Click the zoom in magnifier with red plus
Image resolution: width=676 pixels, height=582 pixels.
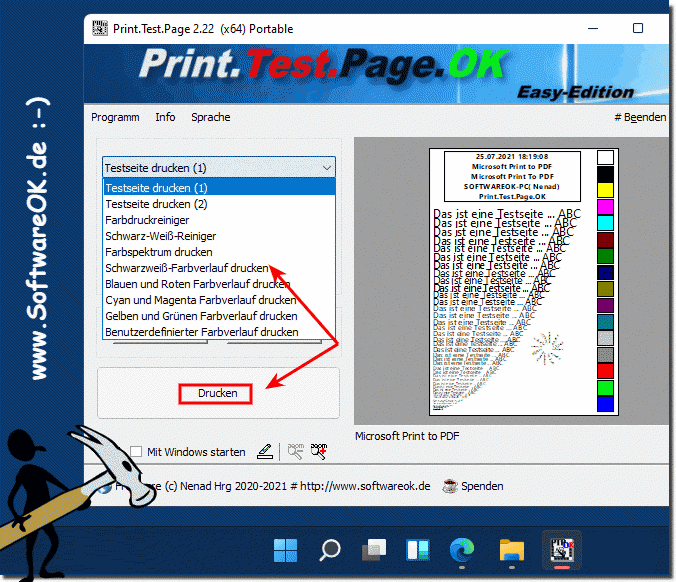[x=319, y=451]
